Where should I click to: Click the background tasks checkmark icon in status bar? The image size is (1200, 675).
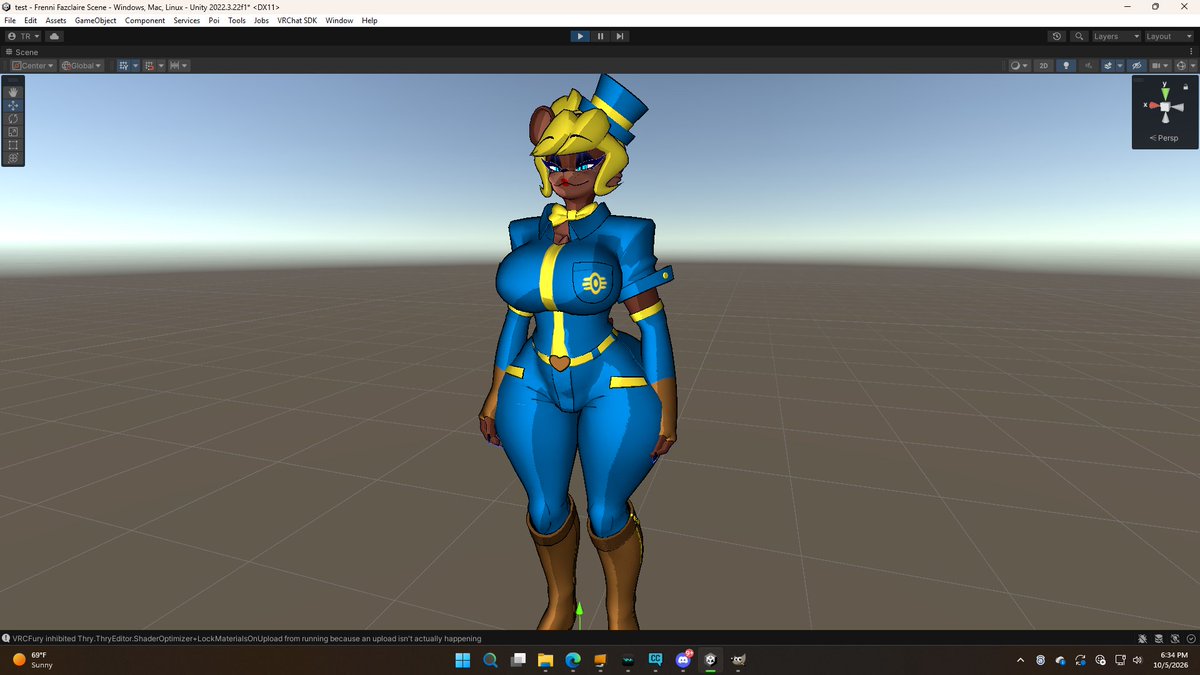(x=1191, y=638)
